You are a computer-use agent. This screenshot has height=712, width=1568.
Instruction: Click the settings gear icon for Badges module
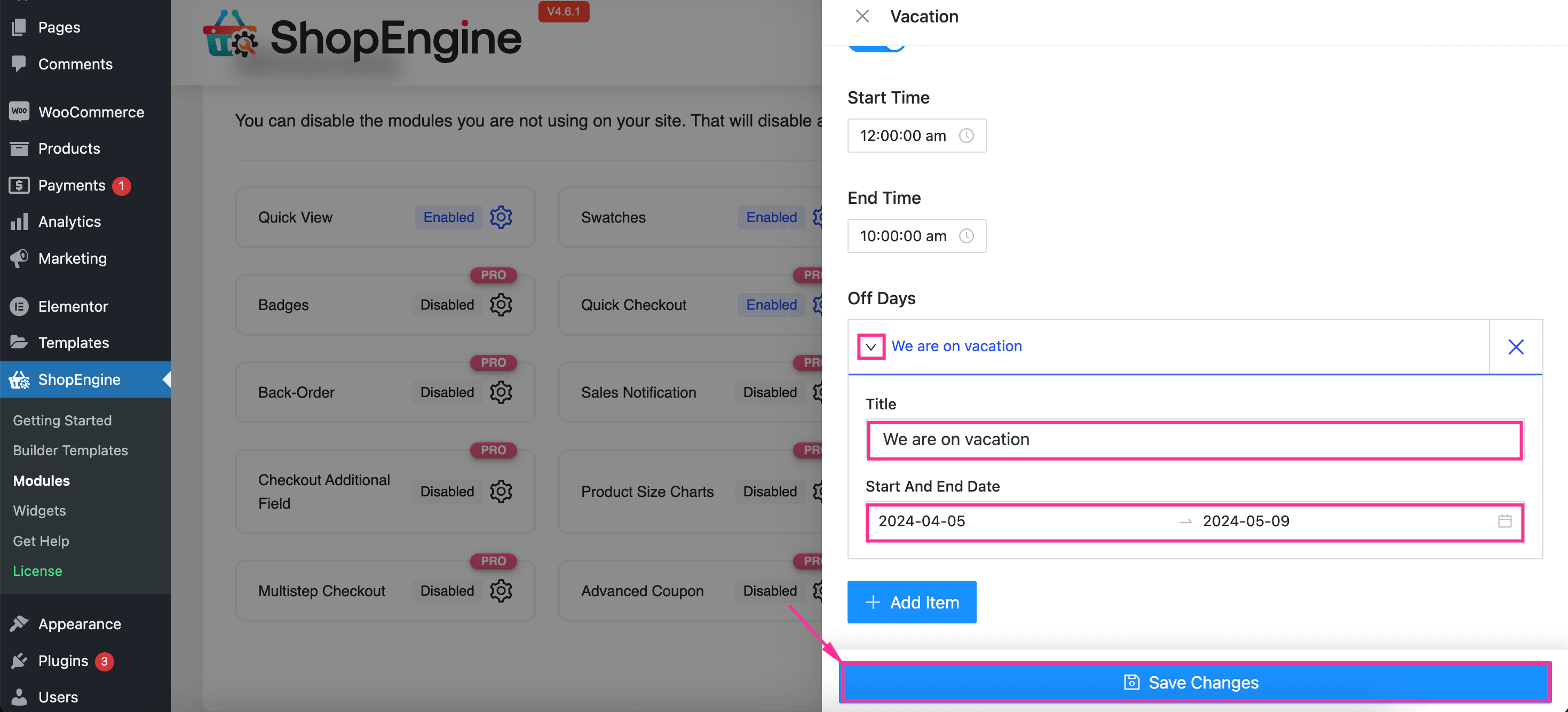(x=500, y=305)
